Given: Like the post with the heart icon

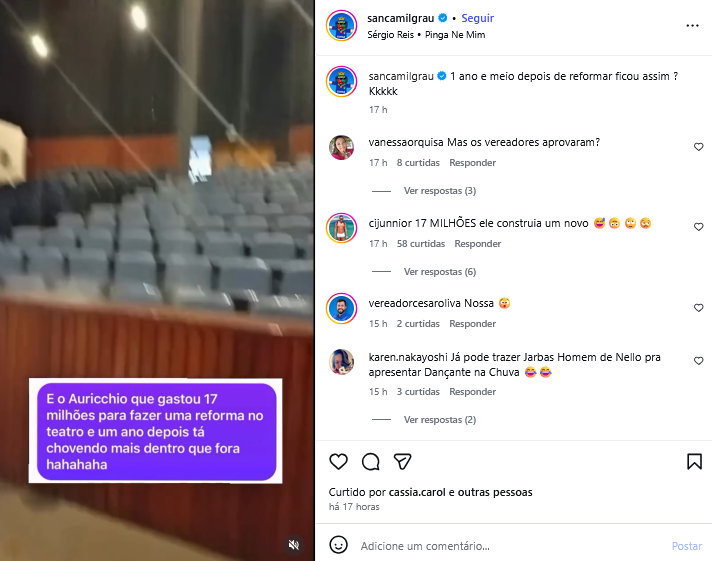Looking at the screenshot, I should coord(338,462).
